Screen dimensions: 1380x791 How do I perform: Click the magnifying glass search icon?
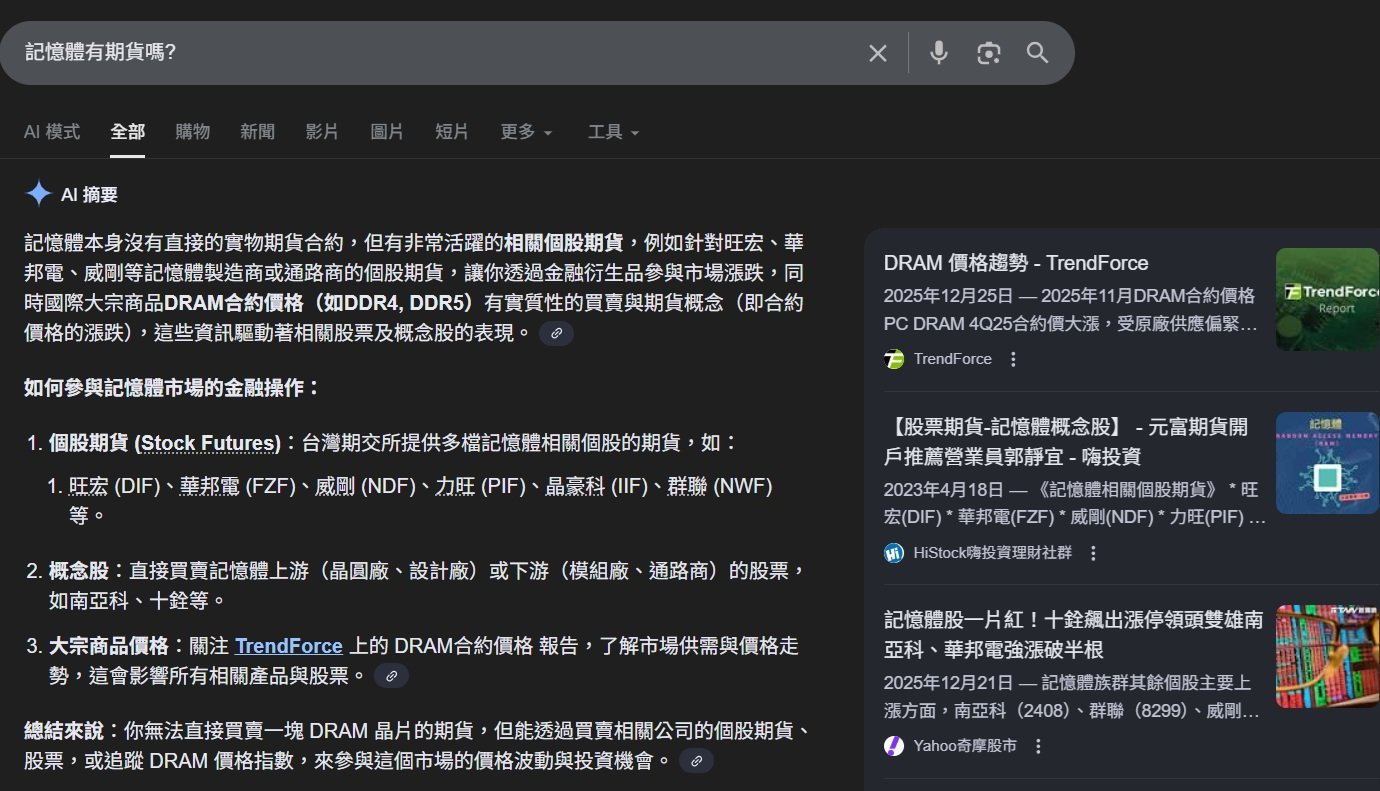coord(1037,53)
